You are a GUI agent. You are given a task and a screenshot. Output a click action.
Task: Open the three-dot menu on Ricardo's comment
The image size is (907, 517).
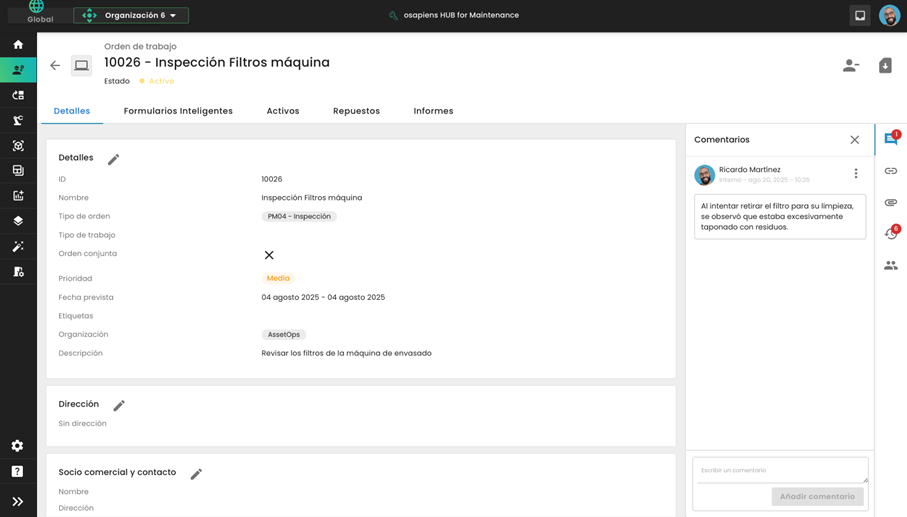pos(856,174)
